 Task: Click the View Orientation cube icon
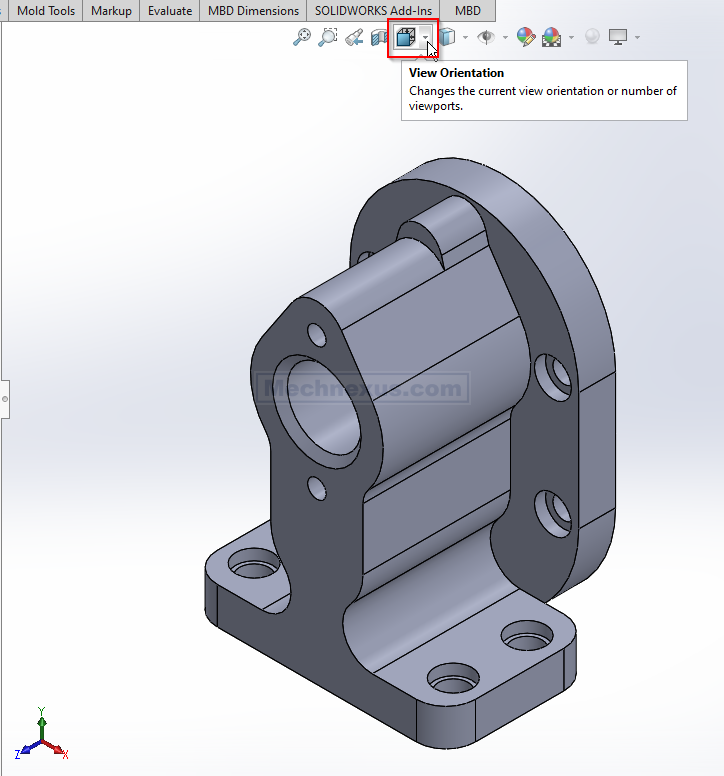coord(405,38)
